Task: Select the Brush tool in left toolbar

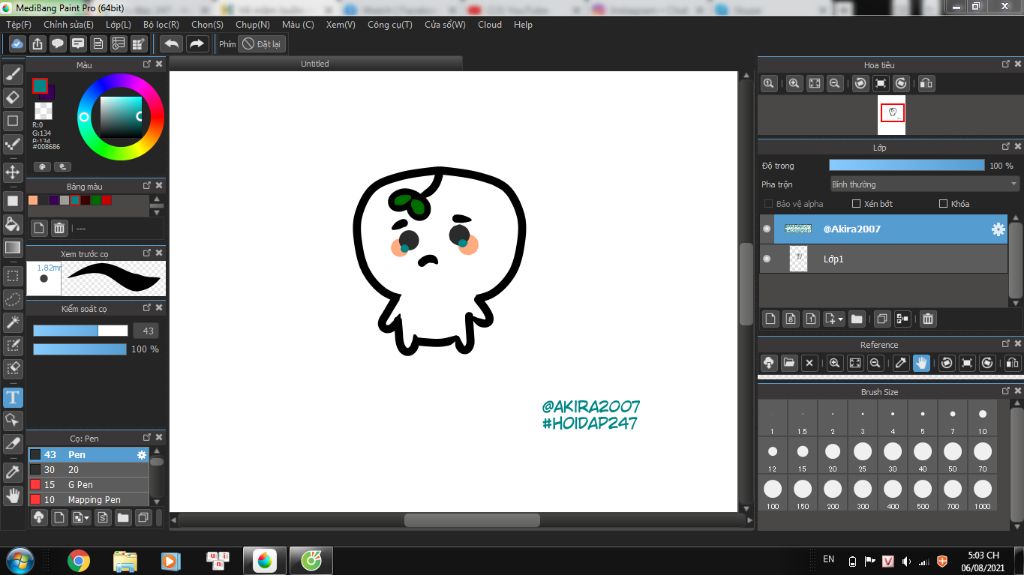Action: pyautogui.click(x=12, y=74)
